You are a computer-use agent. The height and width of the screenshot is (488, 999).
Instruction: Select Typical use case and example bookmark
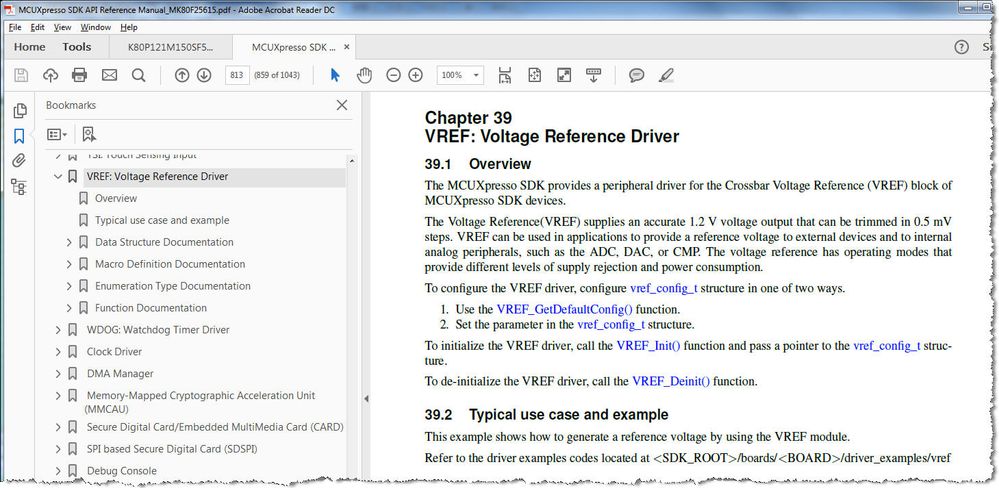[x=162, y=220]
